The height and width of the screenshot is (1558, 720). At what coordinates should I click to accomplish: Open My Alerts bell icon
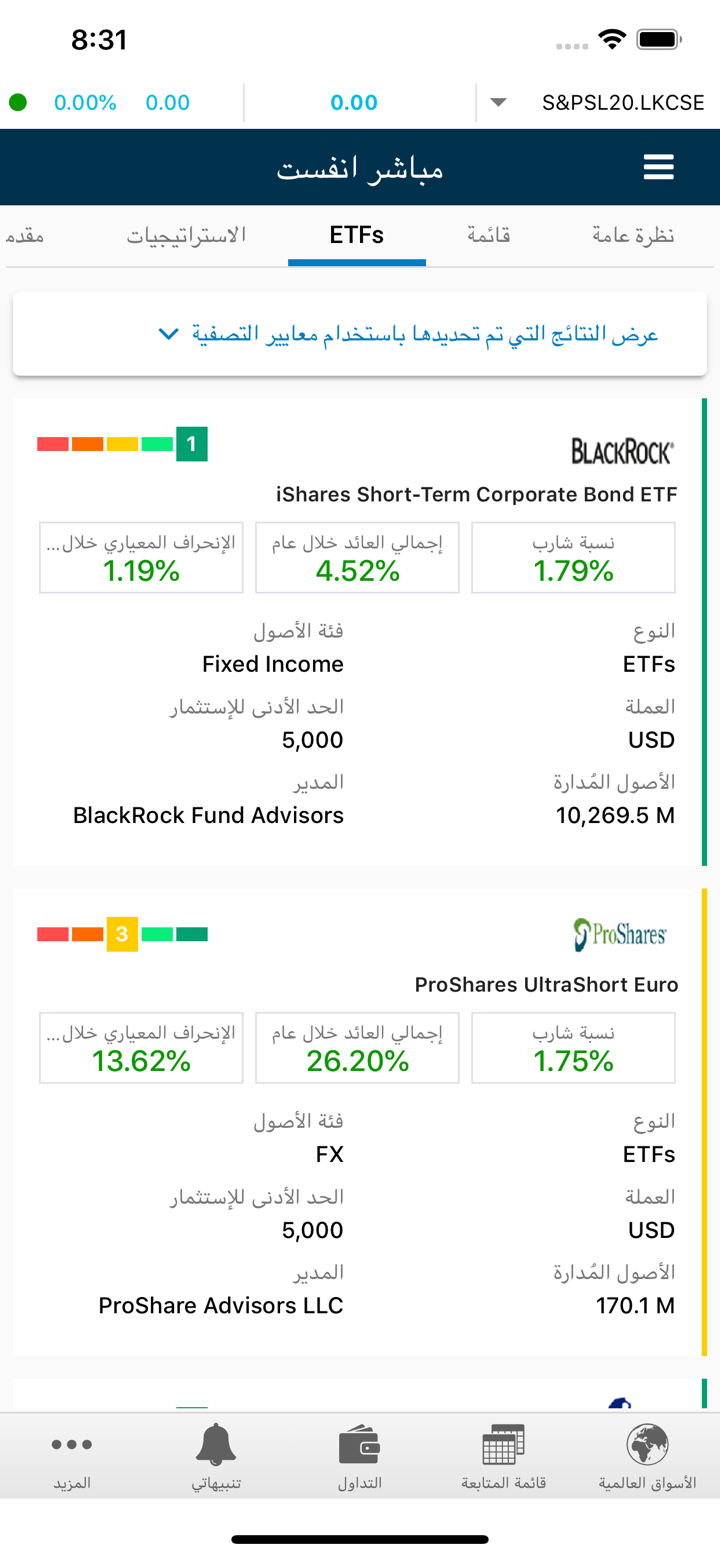215,1445
